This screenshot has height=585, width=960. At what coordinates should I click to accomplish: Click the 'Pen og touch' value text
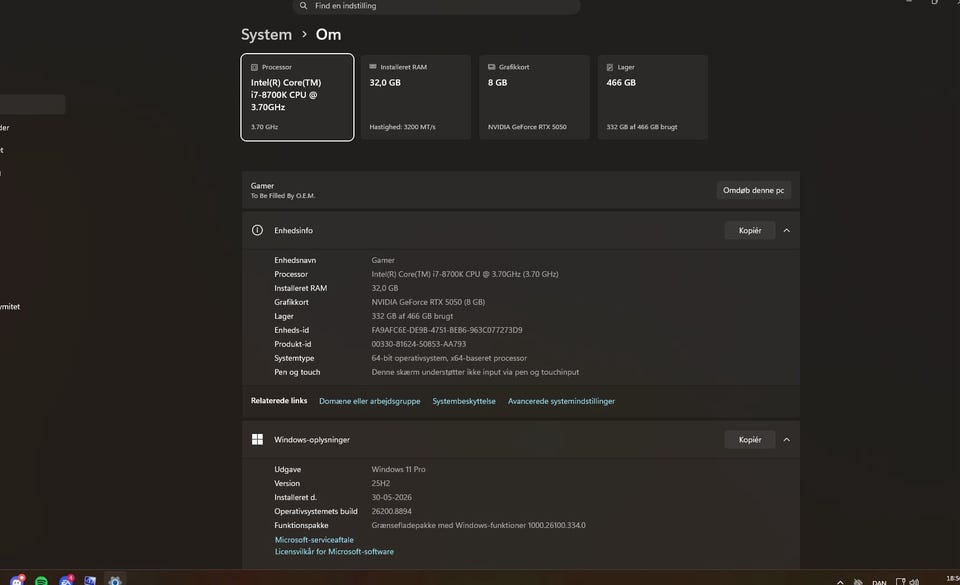coord(475,372)
